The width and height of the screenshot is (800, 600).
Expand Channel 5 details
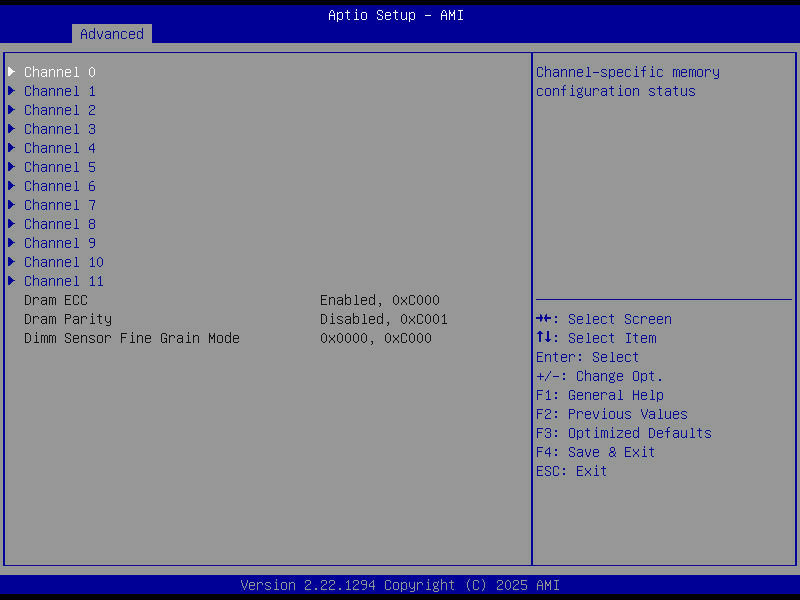pyautogui.click(x=59, y=166)
